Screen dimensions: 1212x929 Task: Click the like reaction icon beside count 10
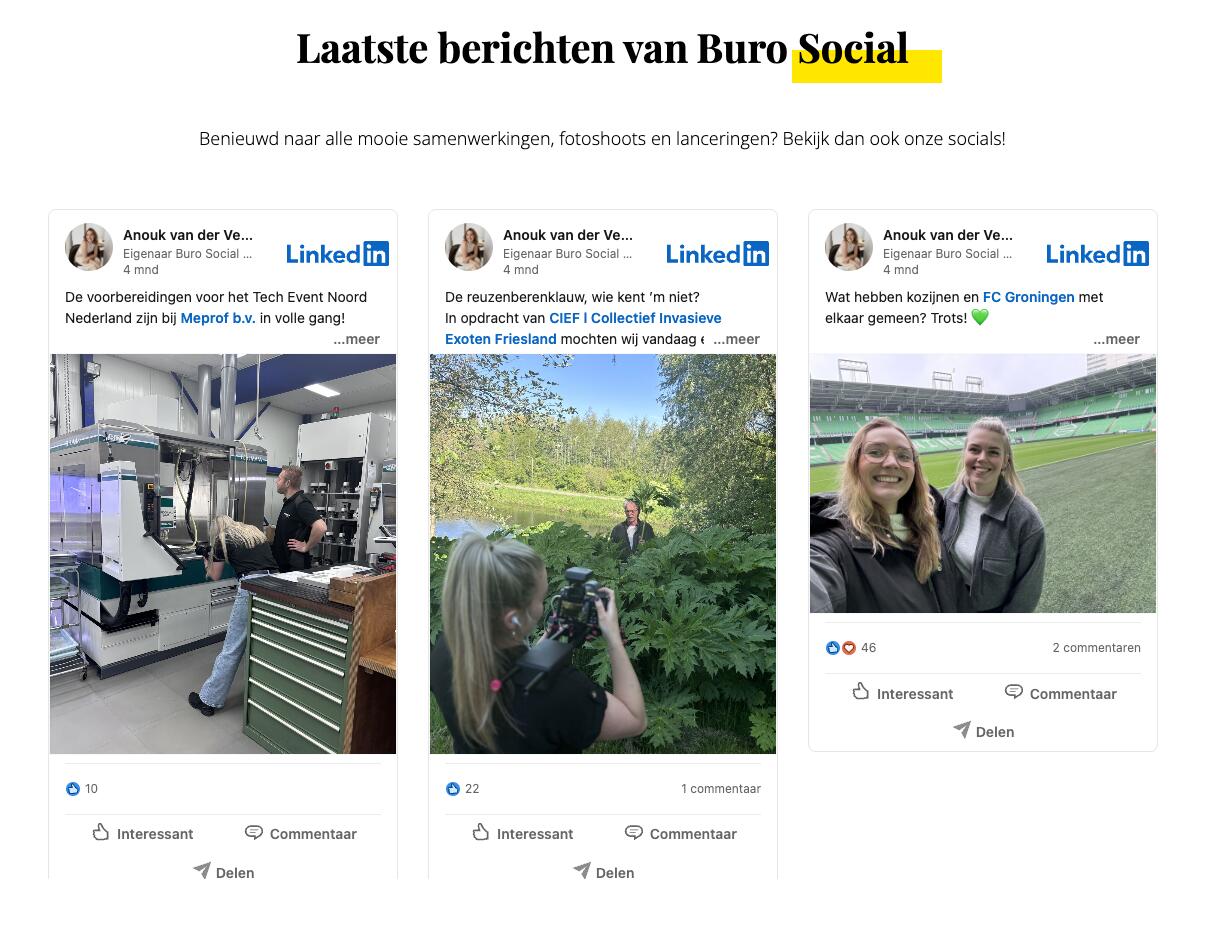[73, 789]
